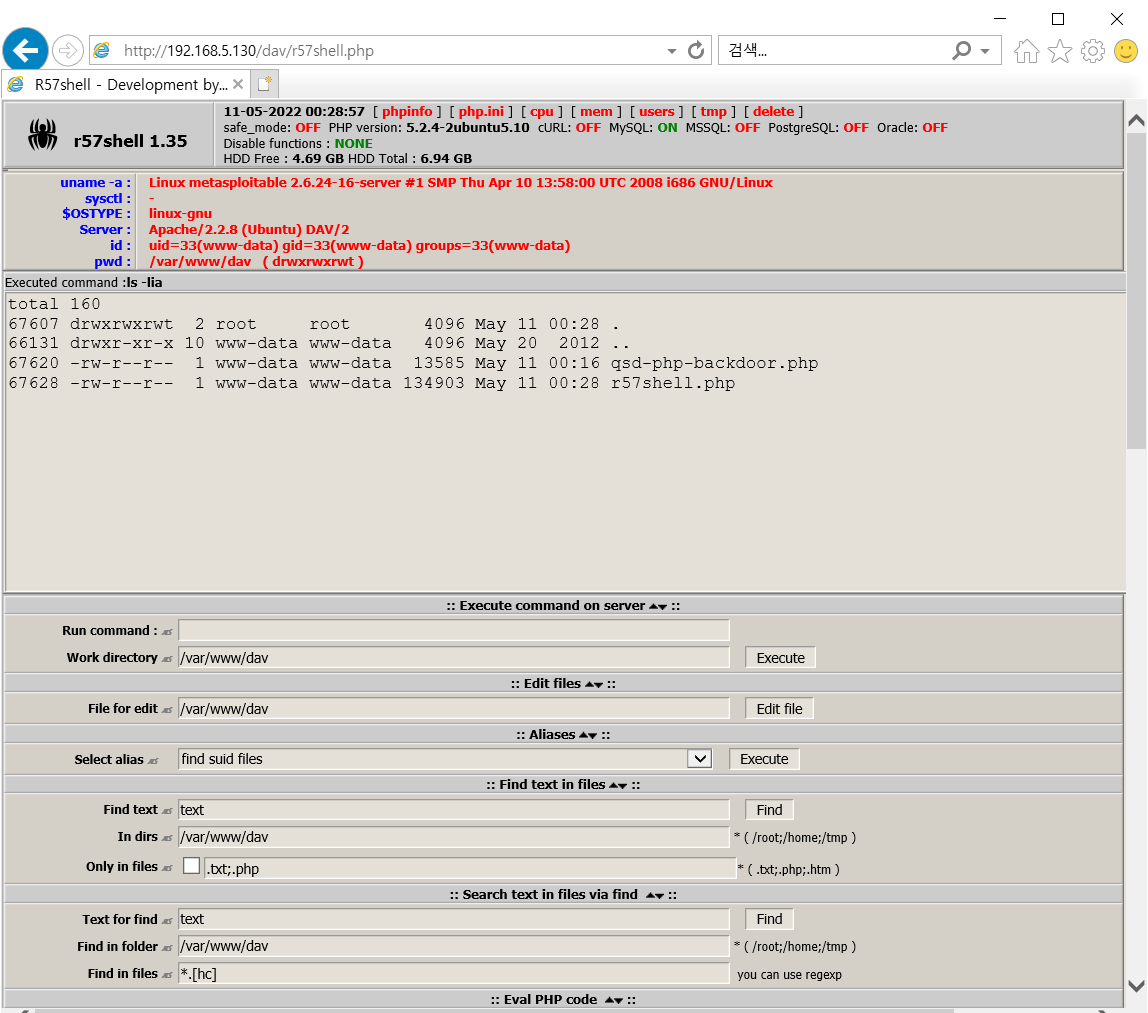Open browser Tools gear icon
1148x1013 pixels.
pos(1092,51)
